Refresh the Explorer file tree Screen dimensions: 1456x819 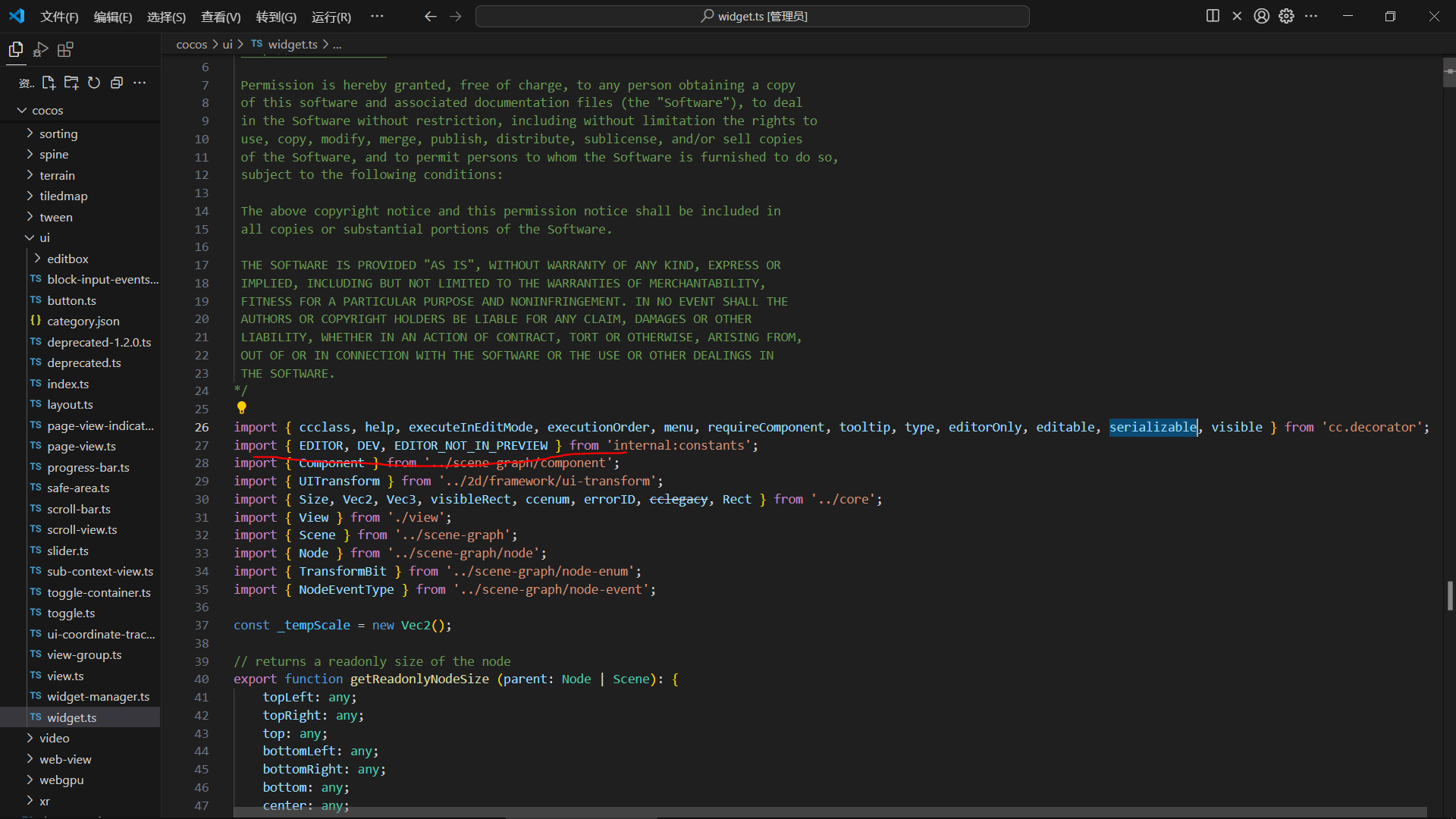[x=94, y=83]
